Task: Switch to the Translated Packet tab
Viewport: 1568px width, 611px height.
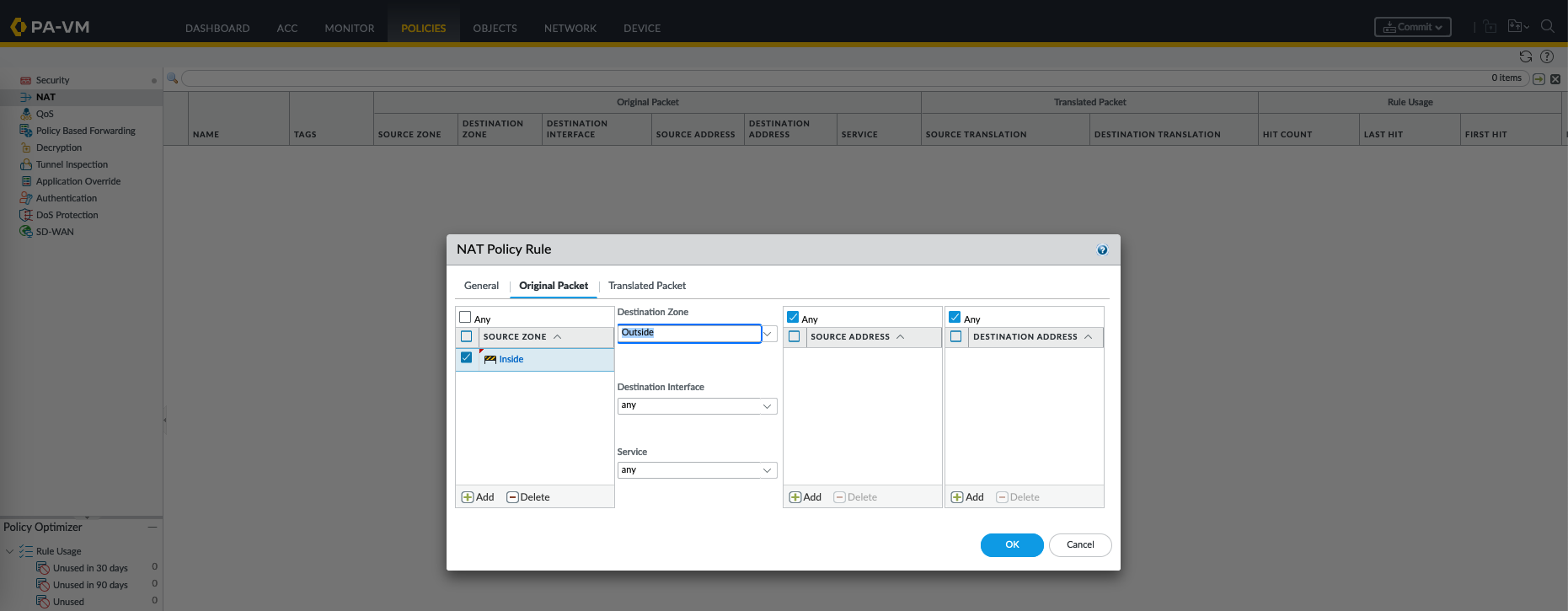Action: click(647, 286)
